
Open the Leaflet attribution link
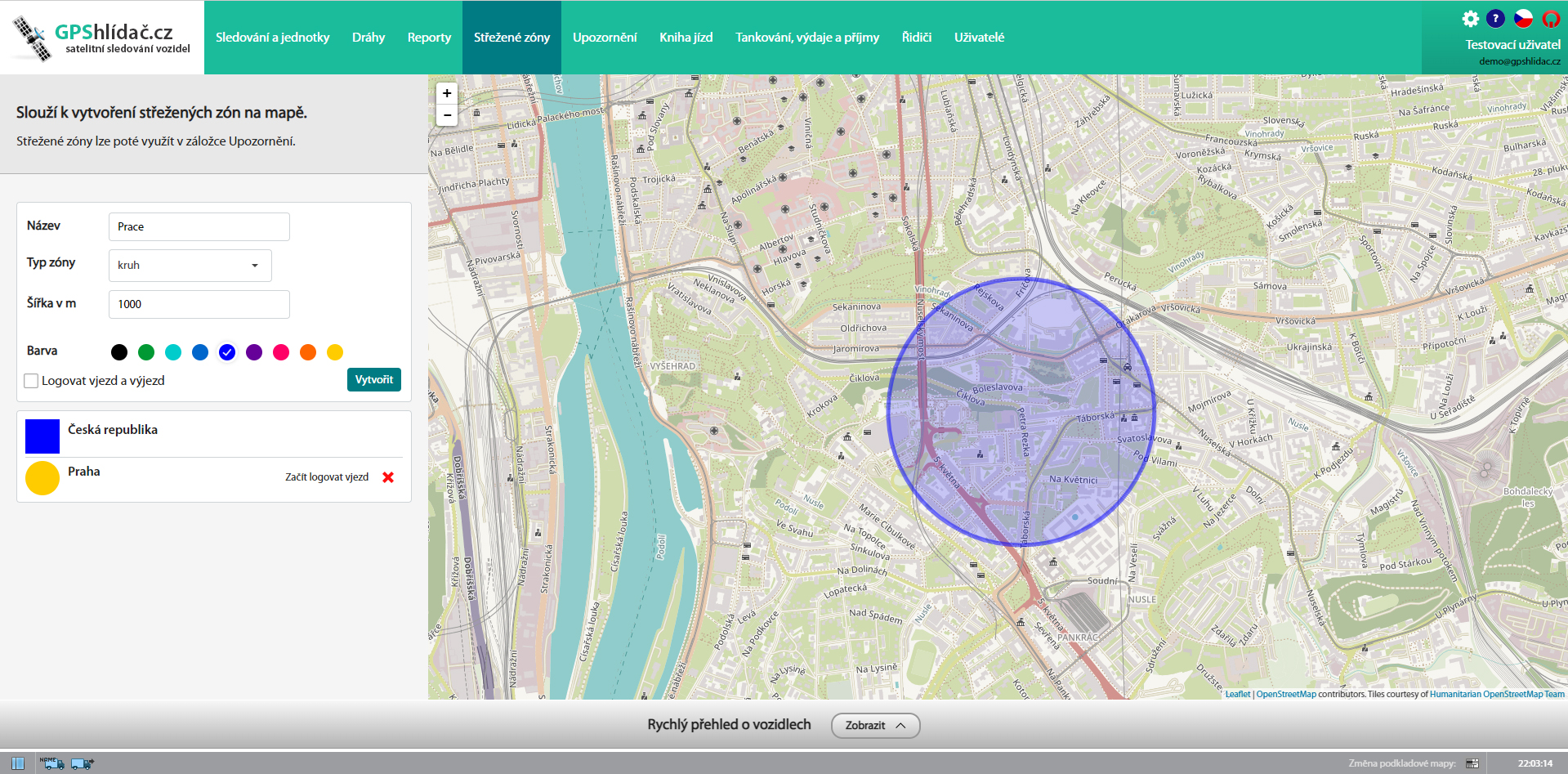pos(1238,695)
